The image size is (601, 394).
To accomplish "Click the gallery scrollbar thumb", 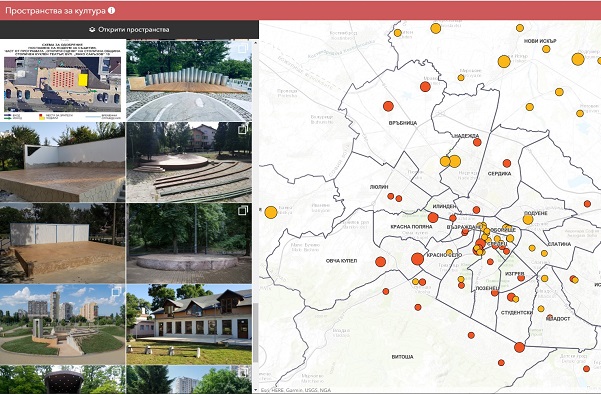I will (x=255, y=333).
